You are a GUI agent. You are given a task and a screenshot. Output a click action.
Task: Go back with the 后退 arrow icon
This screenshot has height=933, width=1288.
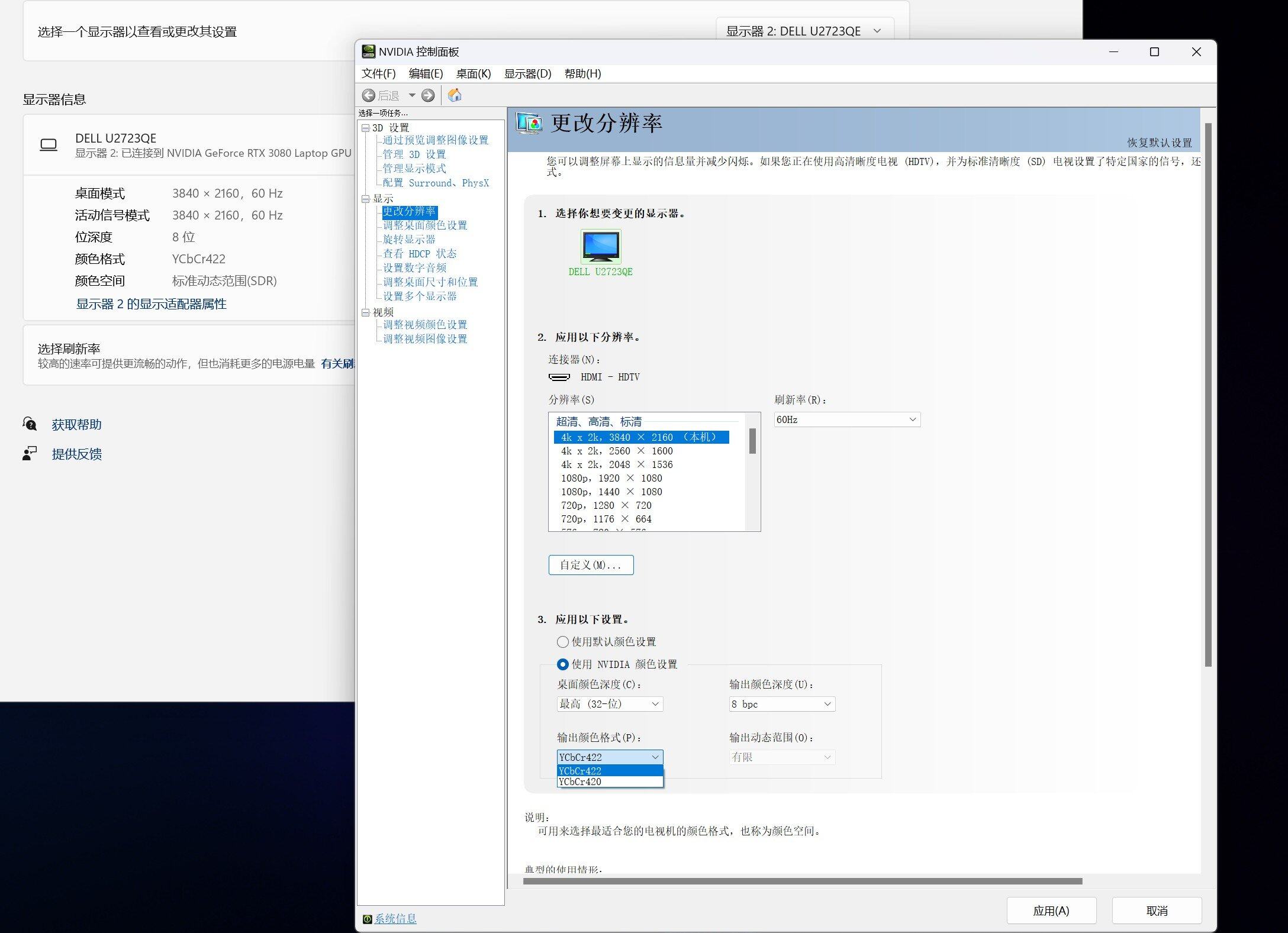[368, 95]
